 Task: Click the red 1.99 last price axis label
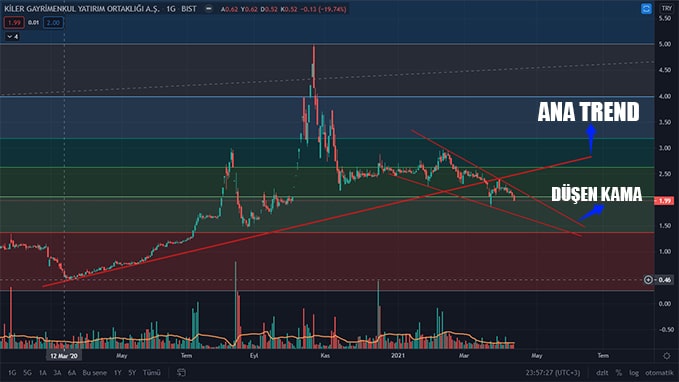pos(664,201)
